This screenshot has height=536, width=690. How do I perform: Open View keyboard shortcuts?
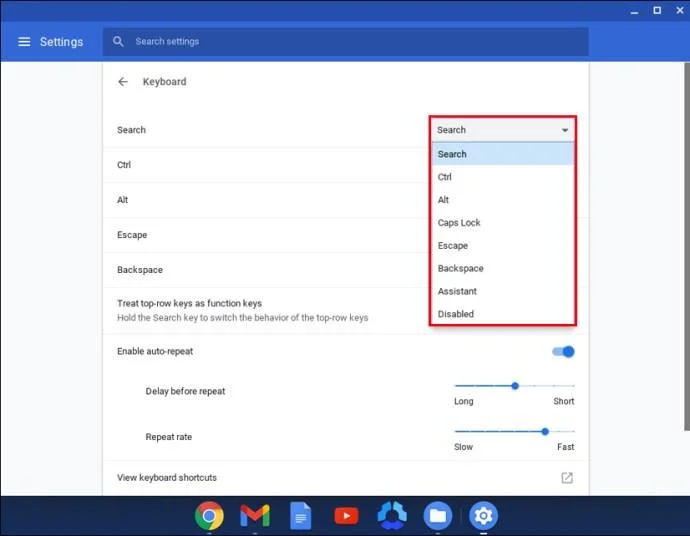[345, 477]
